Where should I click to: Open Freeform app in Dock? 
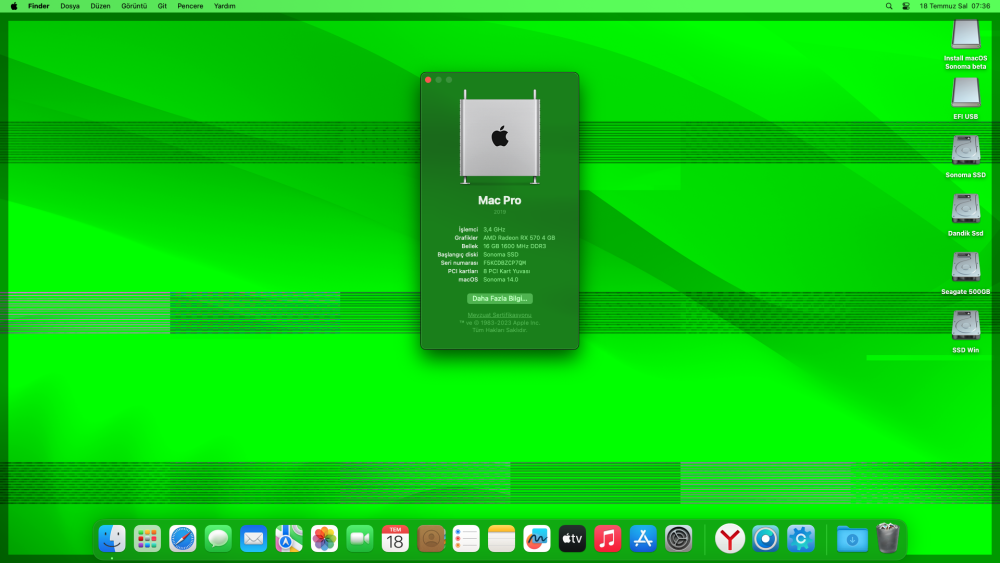(537, 539)
